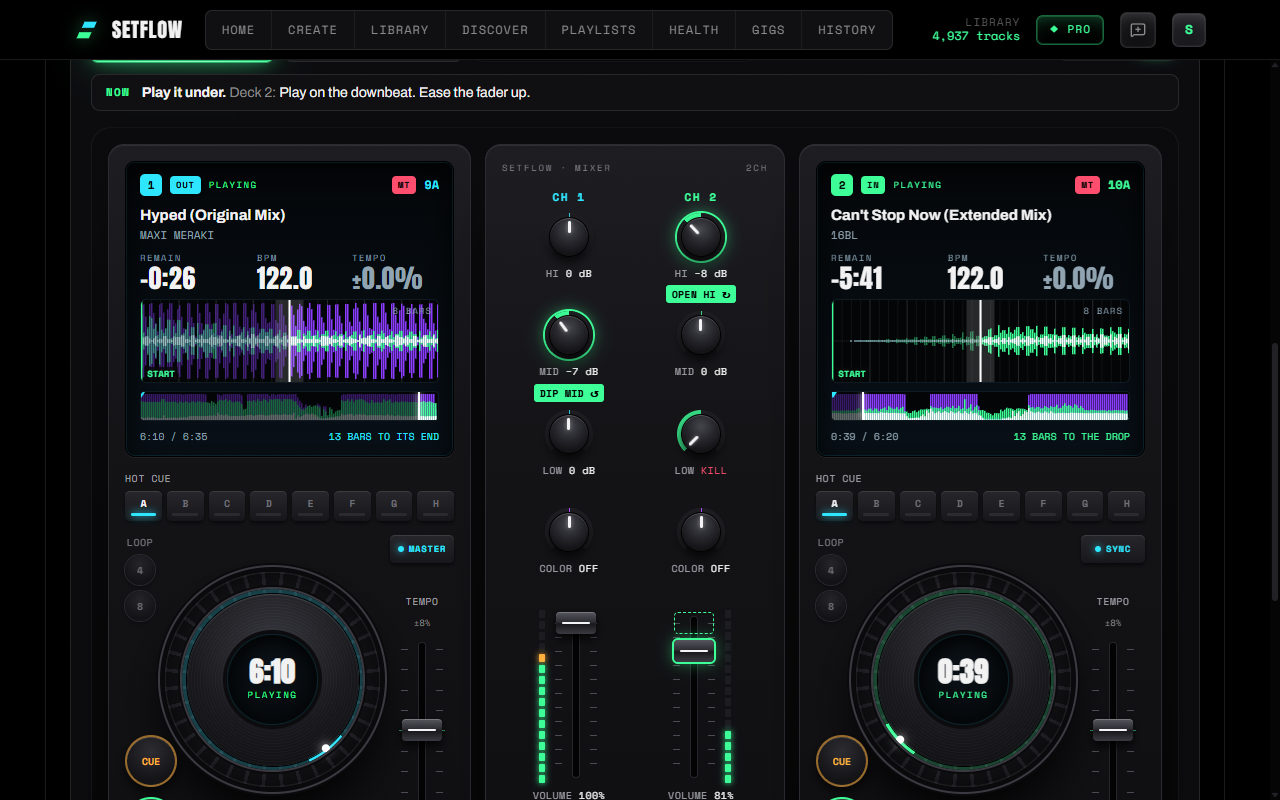Click the DIP MID hint button
The height and width of the screenshot is (800, 1280).
[x=569, y=394]
